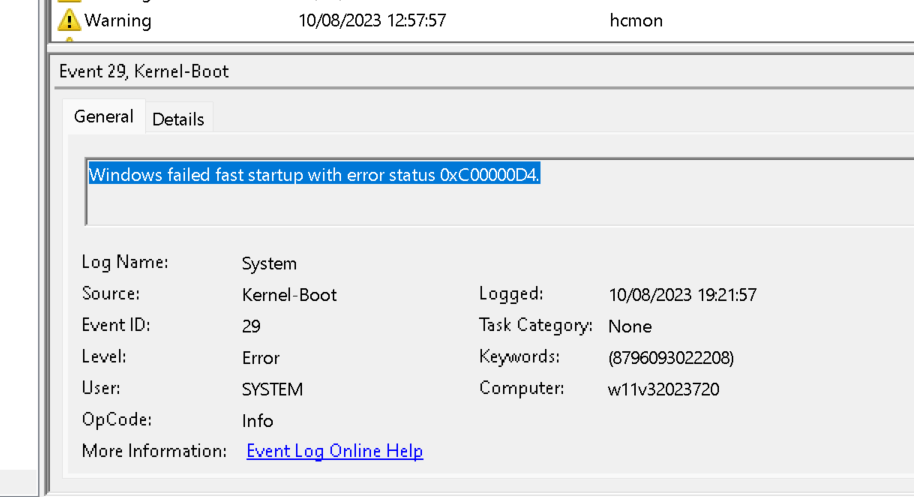
Task: Click the 10/08/2023 12:57:57 timestamp cell
Action: click(x=372, y=20)
